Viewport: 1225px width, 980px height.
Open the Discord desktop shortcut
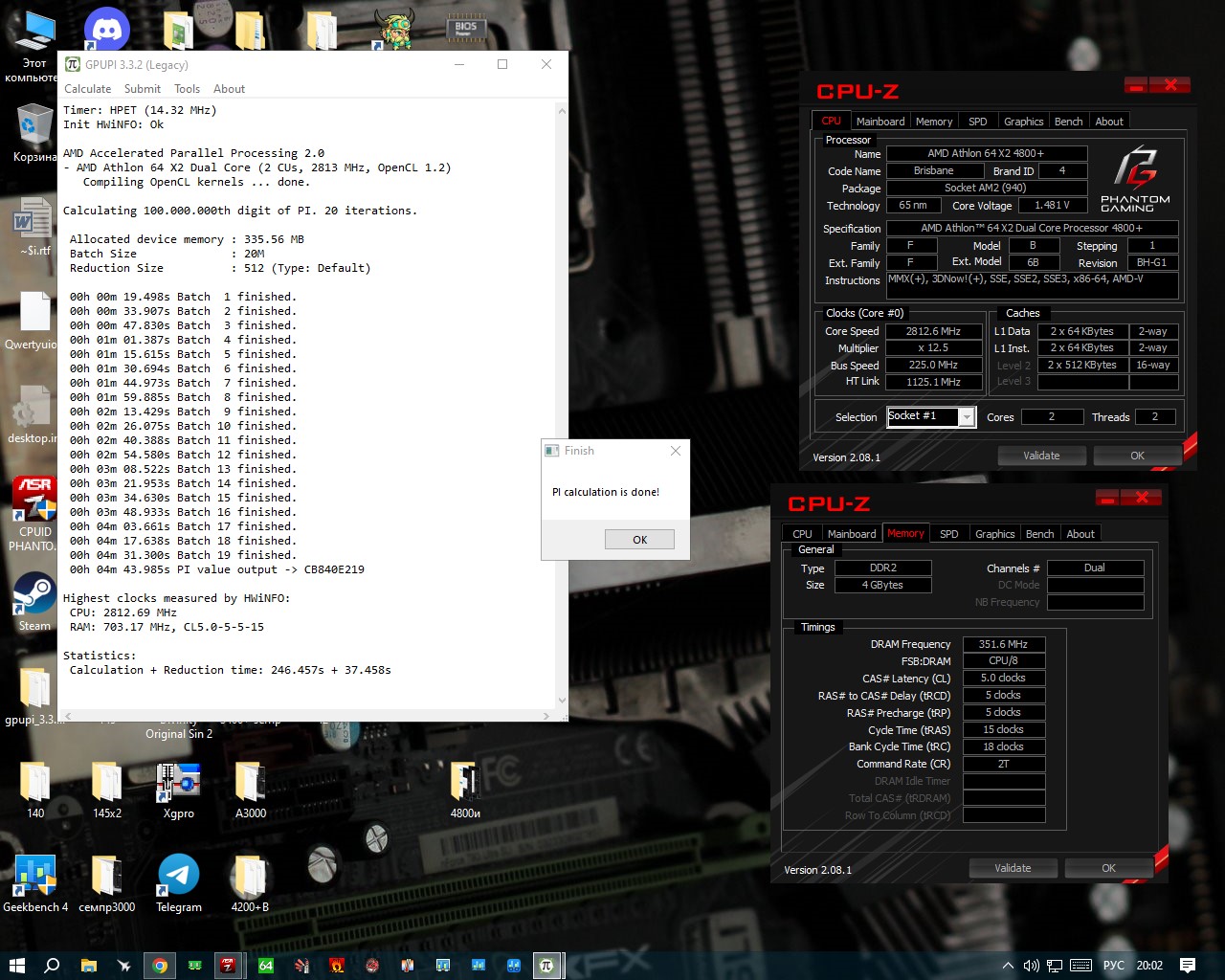click(106, 29)
